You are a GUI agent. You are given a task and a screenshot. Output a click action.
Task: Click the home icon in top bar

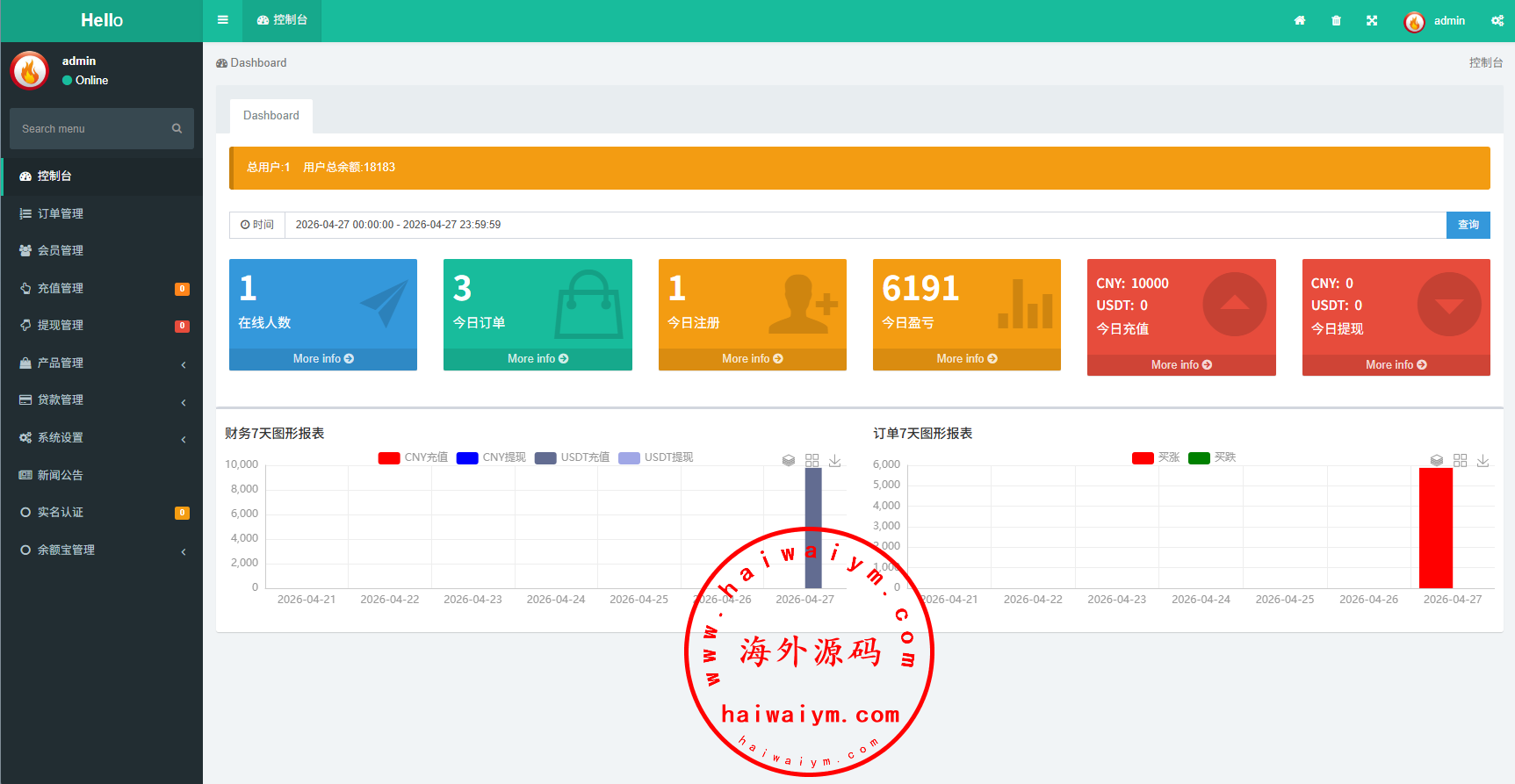[x=1300, y=21]
